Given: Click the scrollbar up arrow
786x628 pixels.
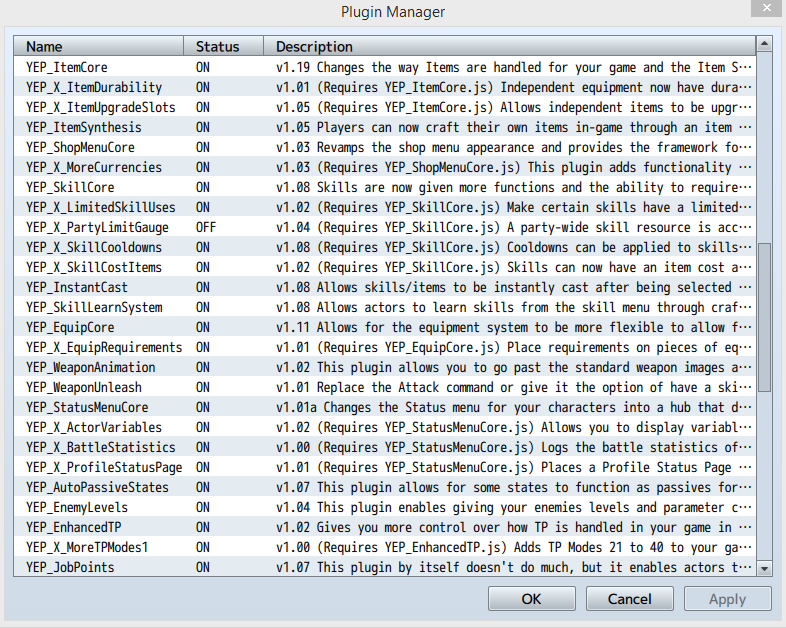Looking at the screenshot, I should 764,44.
